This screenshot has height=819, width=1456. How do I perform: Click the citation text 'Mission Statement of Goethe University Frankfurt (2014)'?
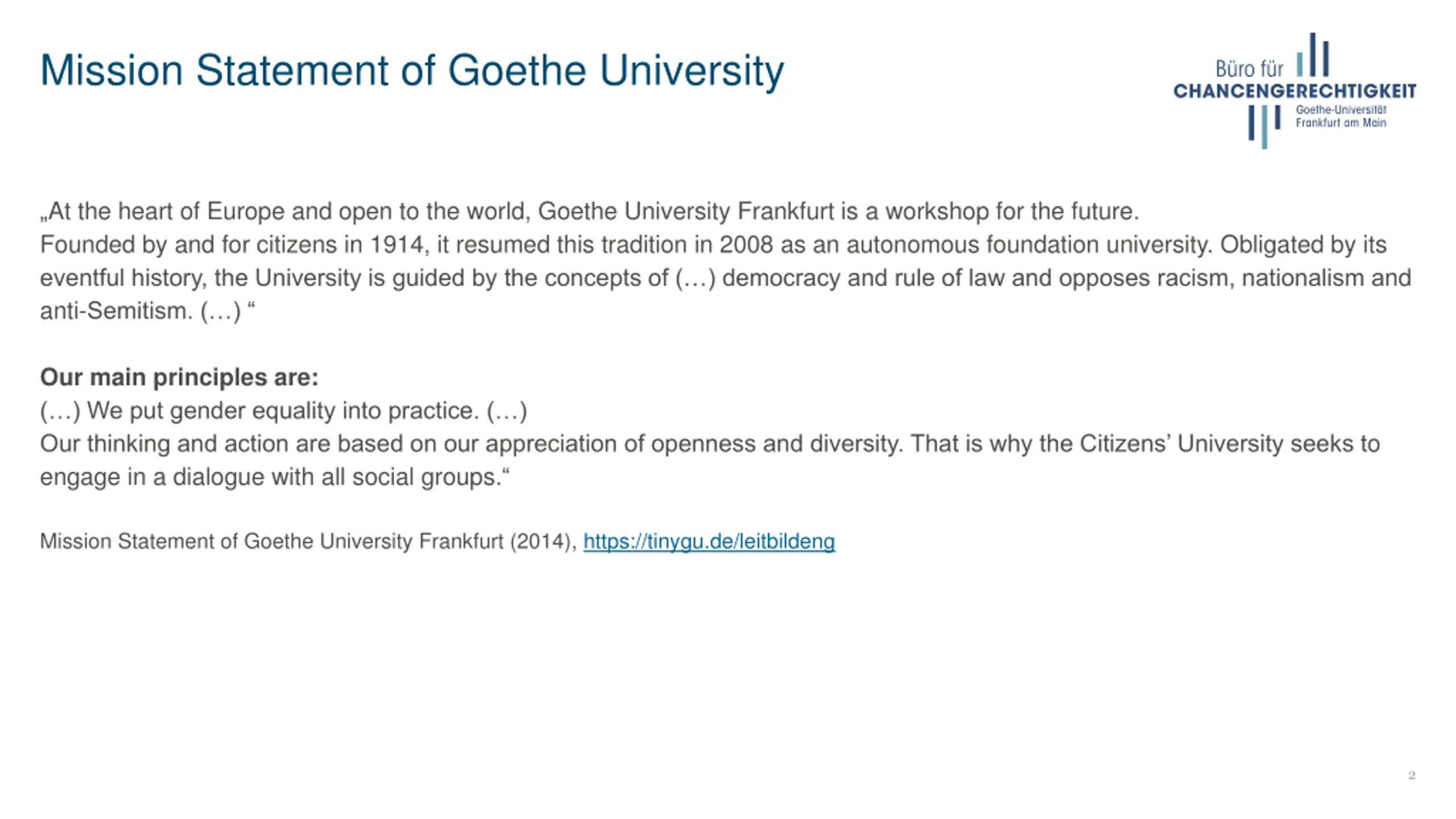click(x=308, y=541)
